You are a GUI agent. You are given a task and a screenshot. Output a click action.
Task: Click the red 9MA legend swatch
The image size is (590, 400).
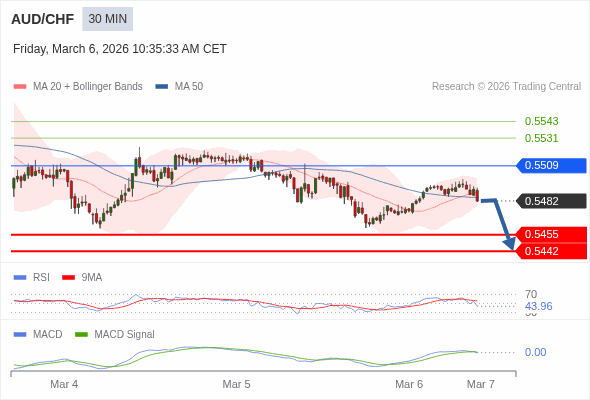(x=68, y=278)
